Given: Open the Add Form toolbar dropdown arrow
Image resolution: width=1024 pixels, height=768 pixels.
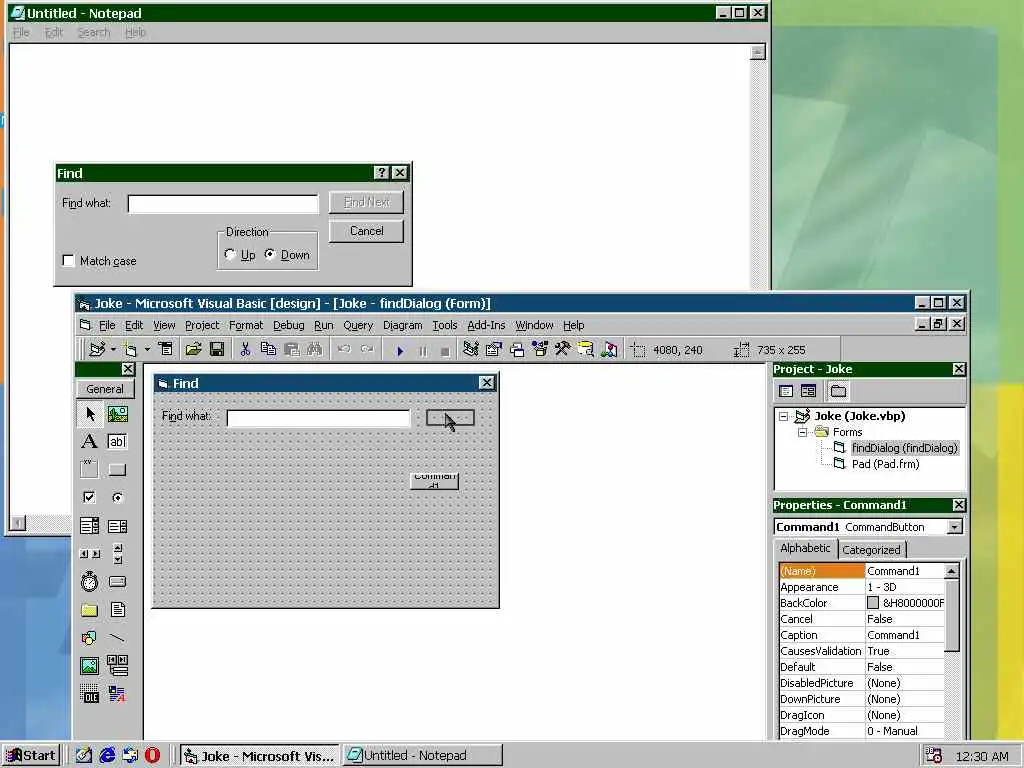Looking at the screenshot, I should [148, 349].
